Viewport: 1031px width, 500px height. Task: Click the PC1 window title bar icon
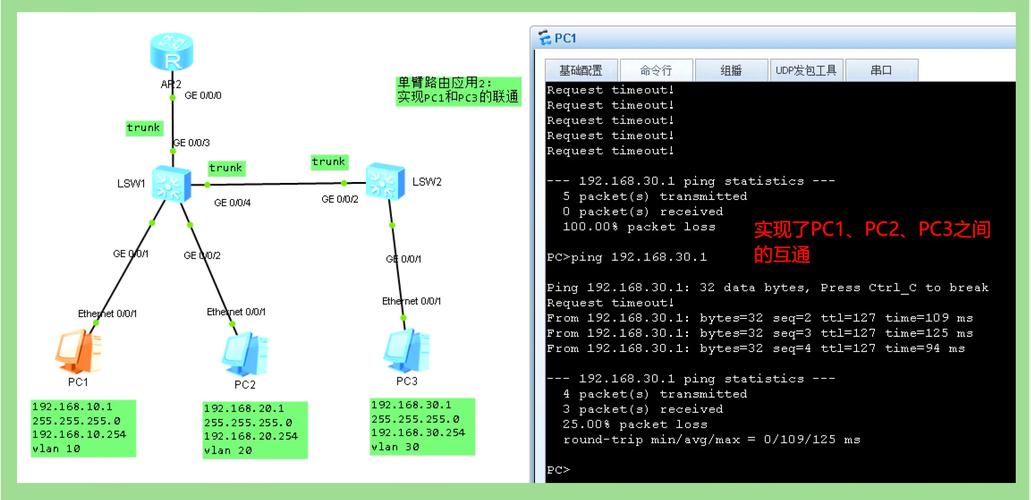point(545,38)
